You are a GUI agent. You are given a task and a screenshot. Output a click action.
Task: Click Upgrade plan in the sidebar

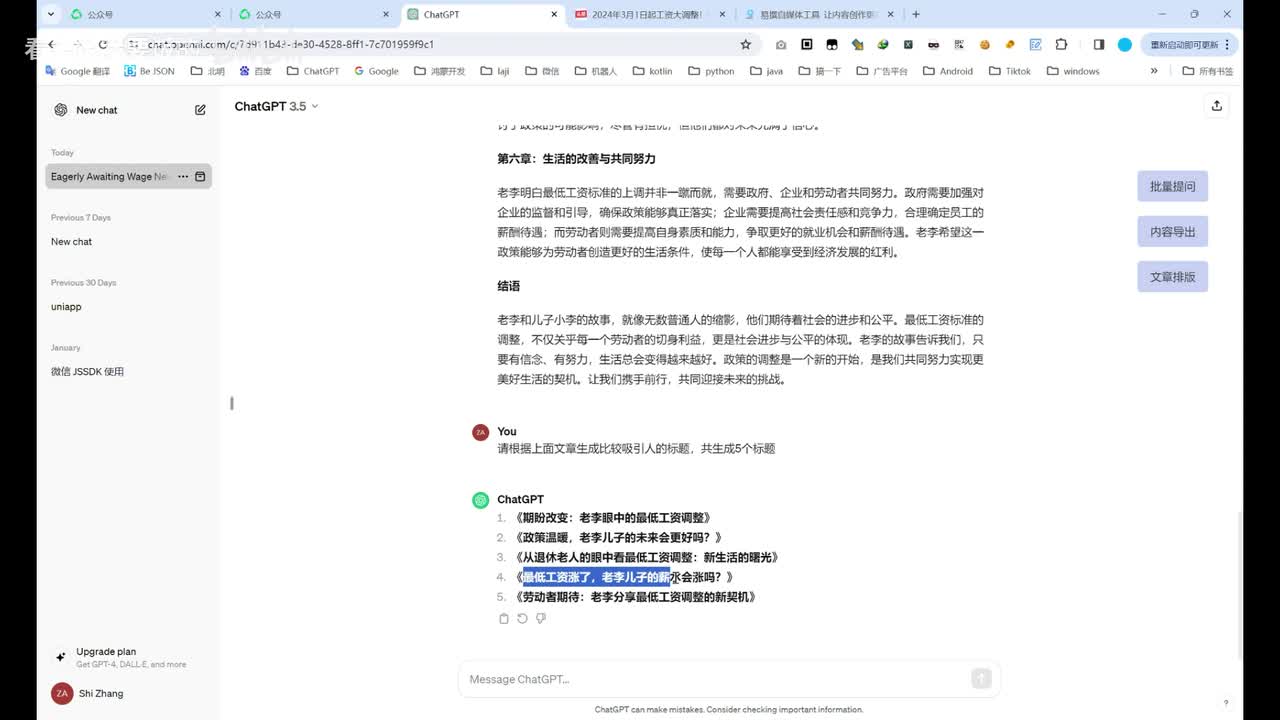106,652
